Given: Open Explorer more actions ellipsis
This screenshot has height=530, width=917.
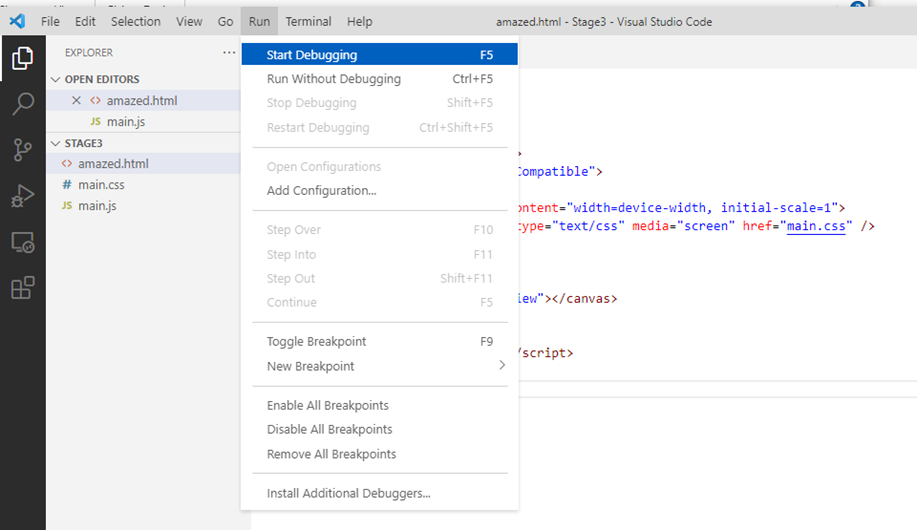Looking at the screenshot, I should (x=229, y=53).
